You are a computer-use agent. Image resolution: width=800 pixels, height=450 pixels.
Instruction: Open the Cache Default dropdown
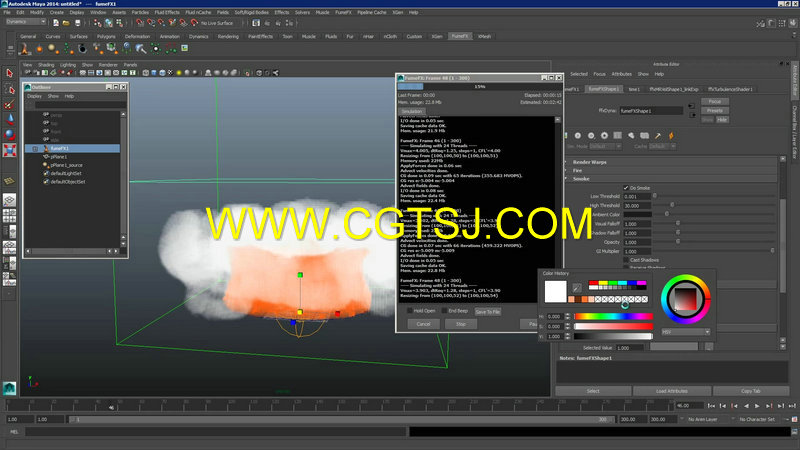661,146
